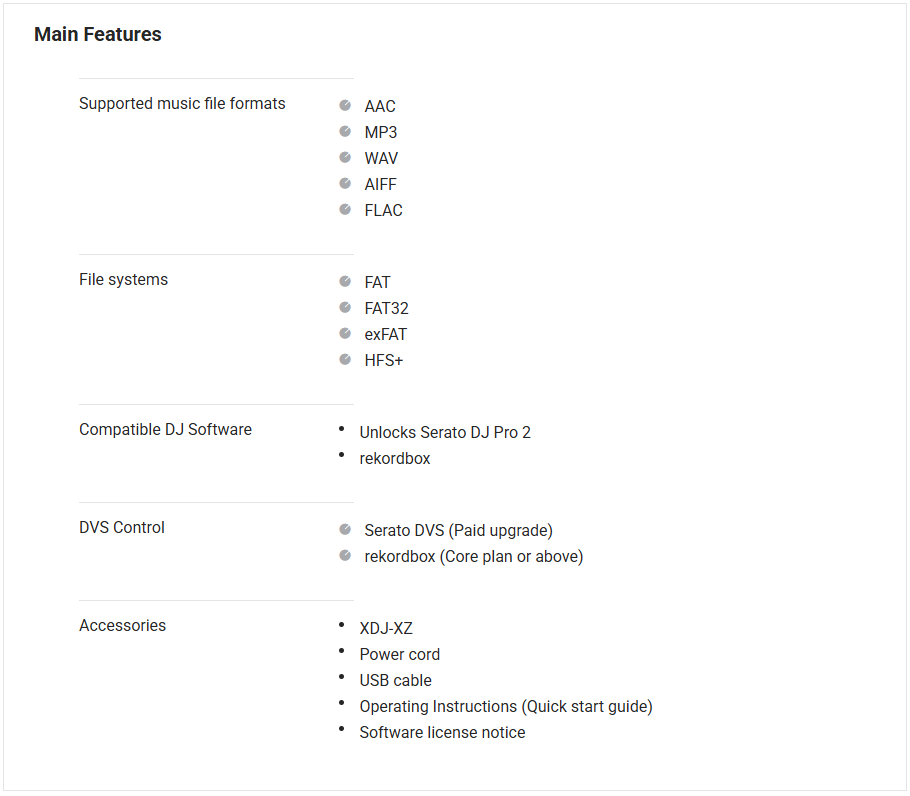Click rekordbox under Compatible DJ Software

395,459
